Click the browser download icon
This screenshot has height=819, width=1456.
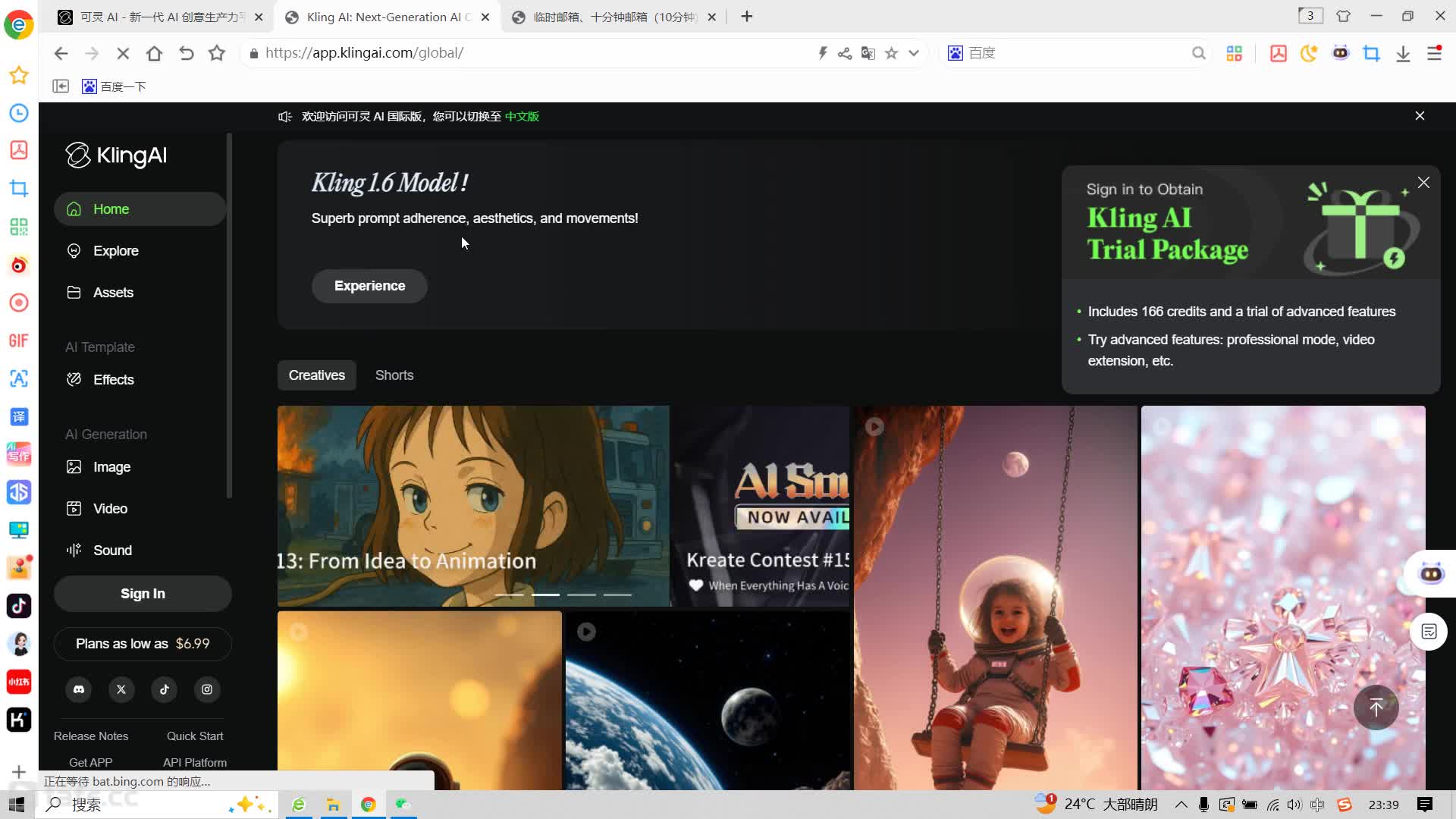point(1403,53)
